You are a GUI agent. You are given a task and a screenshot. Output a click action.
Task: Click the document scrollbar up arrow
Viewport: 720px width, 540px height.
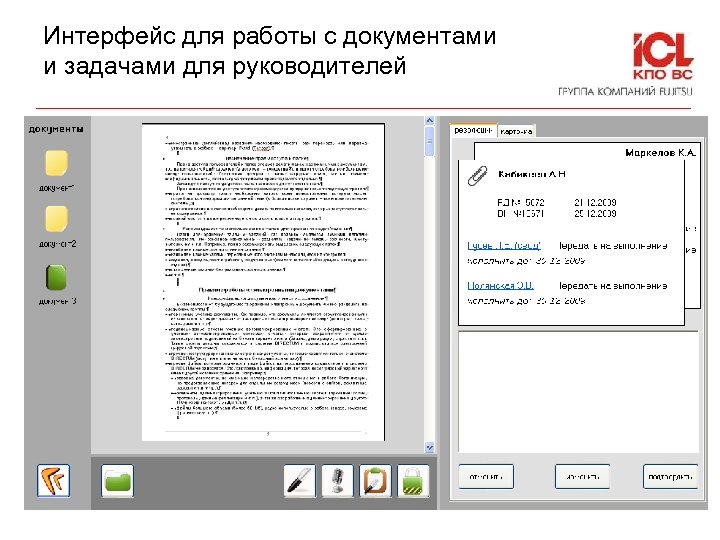coord(429,120)
